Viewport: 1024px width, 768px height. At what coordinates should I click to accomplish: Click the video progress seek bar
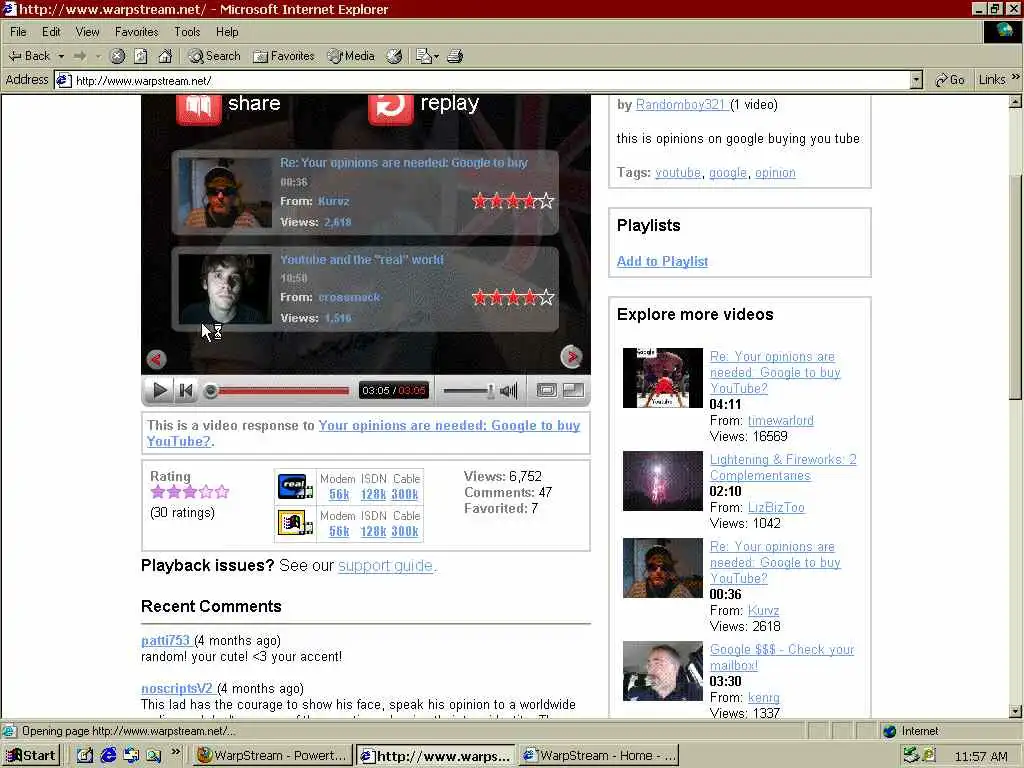[x=278, y=391]
